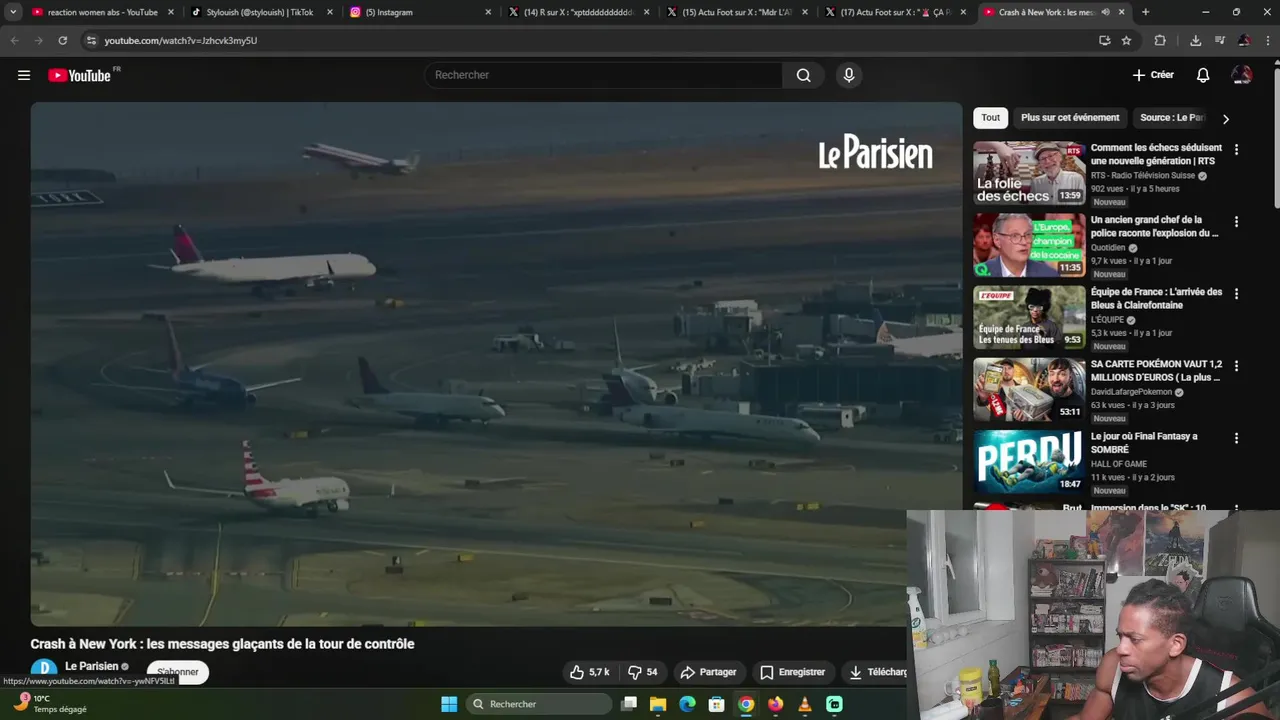Open DavidLafargePokemon channel link
The image size is (1280, 720).
(1131, 392)
